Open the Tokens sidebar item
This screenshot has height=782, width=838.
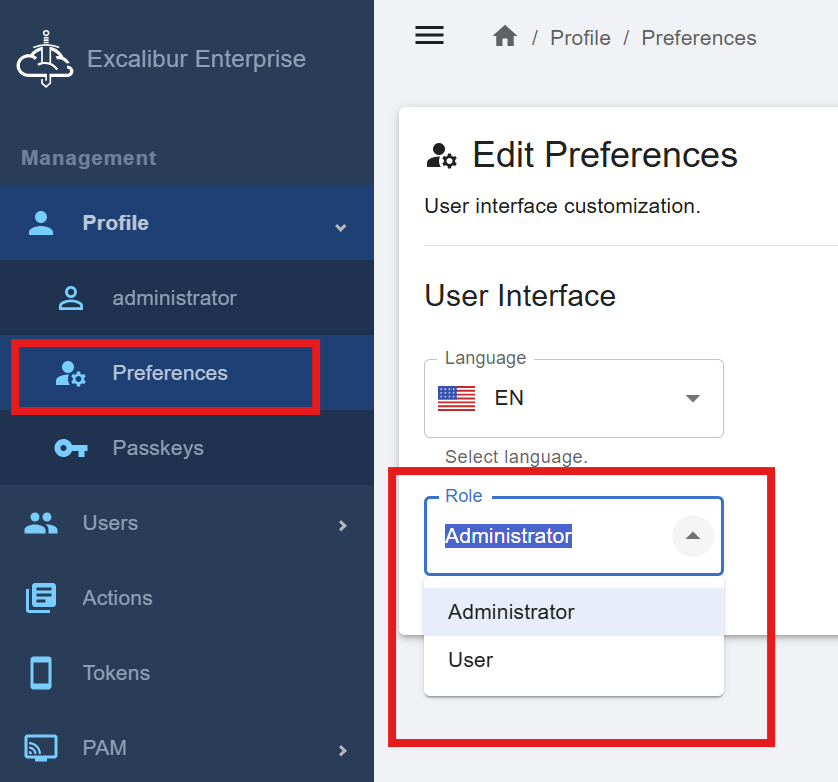click(x=187, y=673)
